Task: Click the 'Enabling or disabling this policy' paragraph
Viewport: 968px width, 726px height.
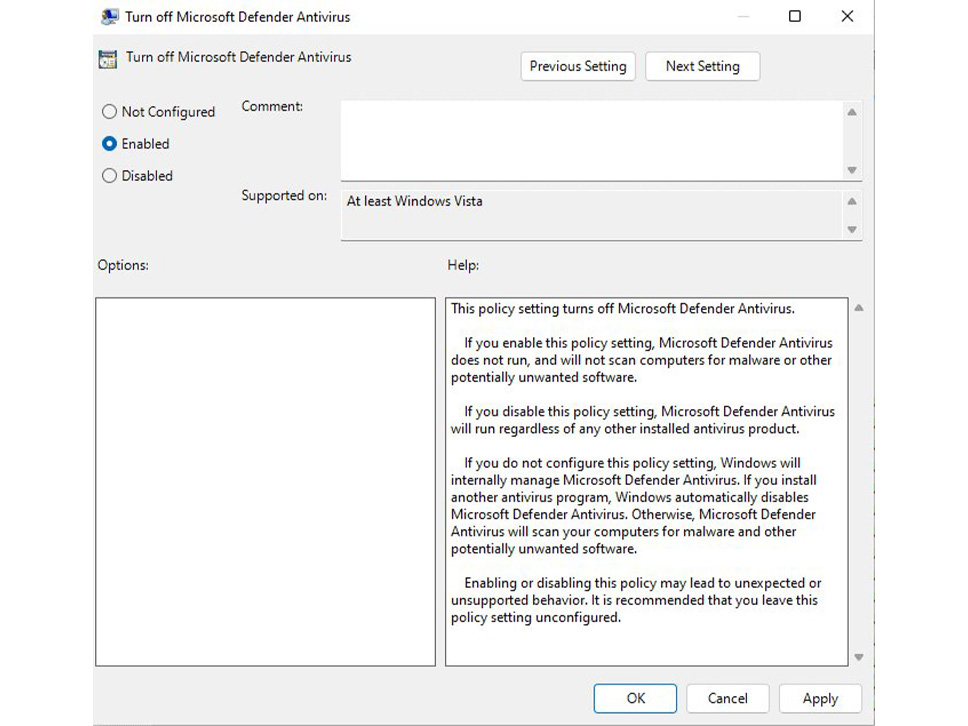Action: click(636, 600)
